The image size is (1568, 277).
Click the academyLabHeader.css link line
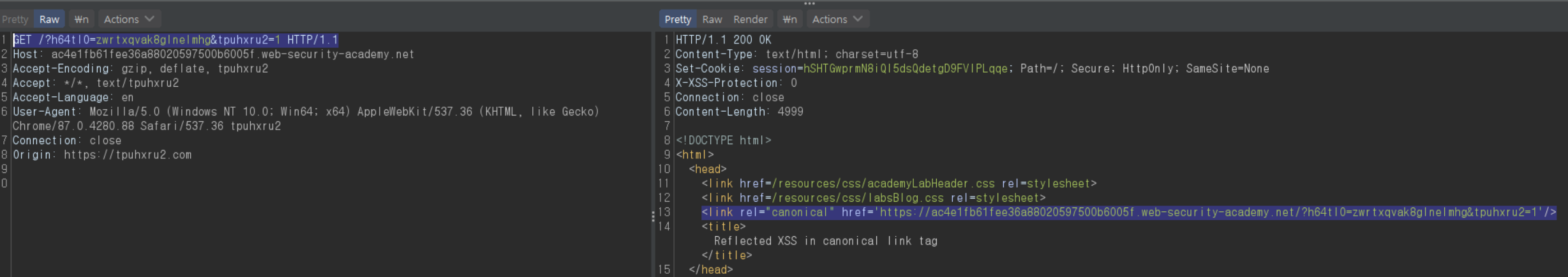(899, 183)
